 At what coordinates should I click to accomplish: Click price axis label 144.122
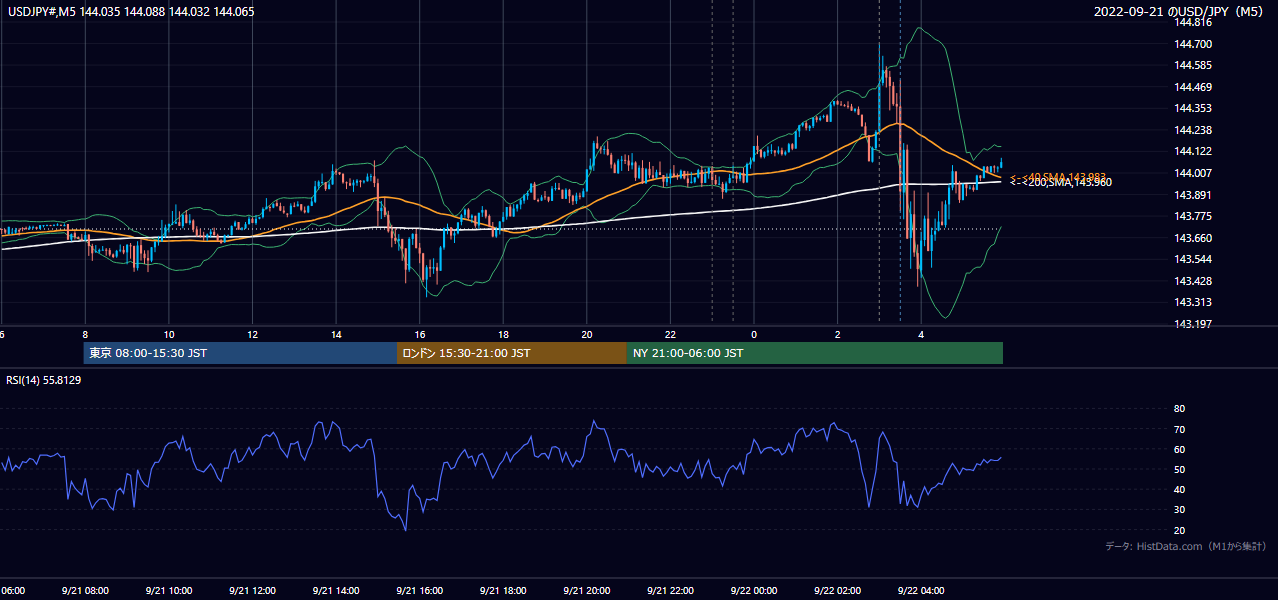pos(1192,151)
